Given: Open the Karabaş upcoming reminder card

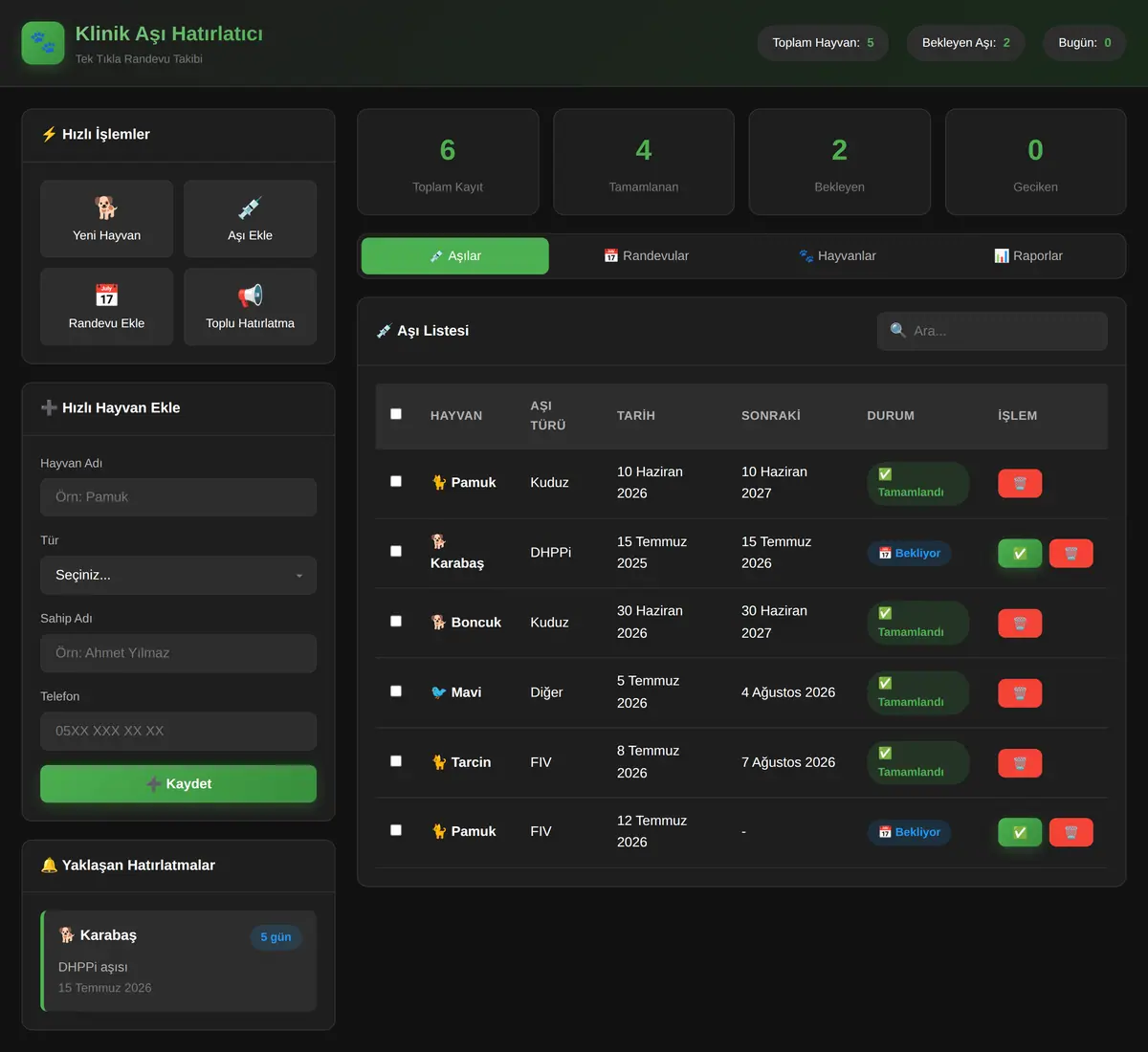Looking at the screenshot, I should 178,961.
